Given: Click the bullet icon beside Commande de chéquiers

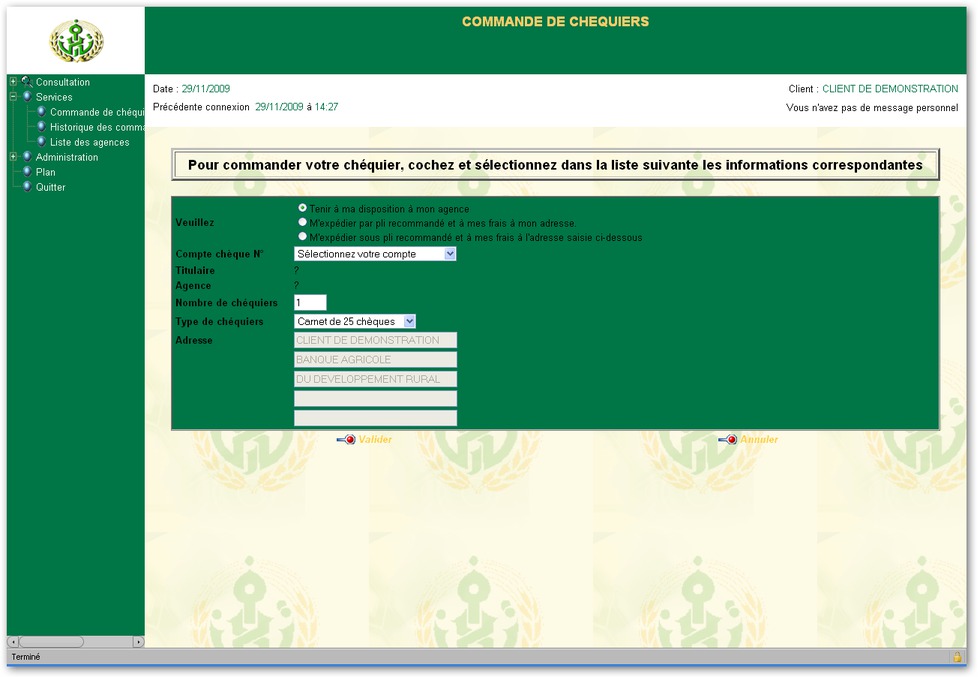Looking at the screenshot, I should click(41, 111).
